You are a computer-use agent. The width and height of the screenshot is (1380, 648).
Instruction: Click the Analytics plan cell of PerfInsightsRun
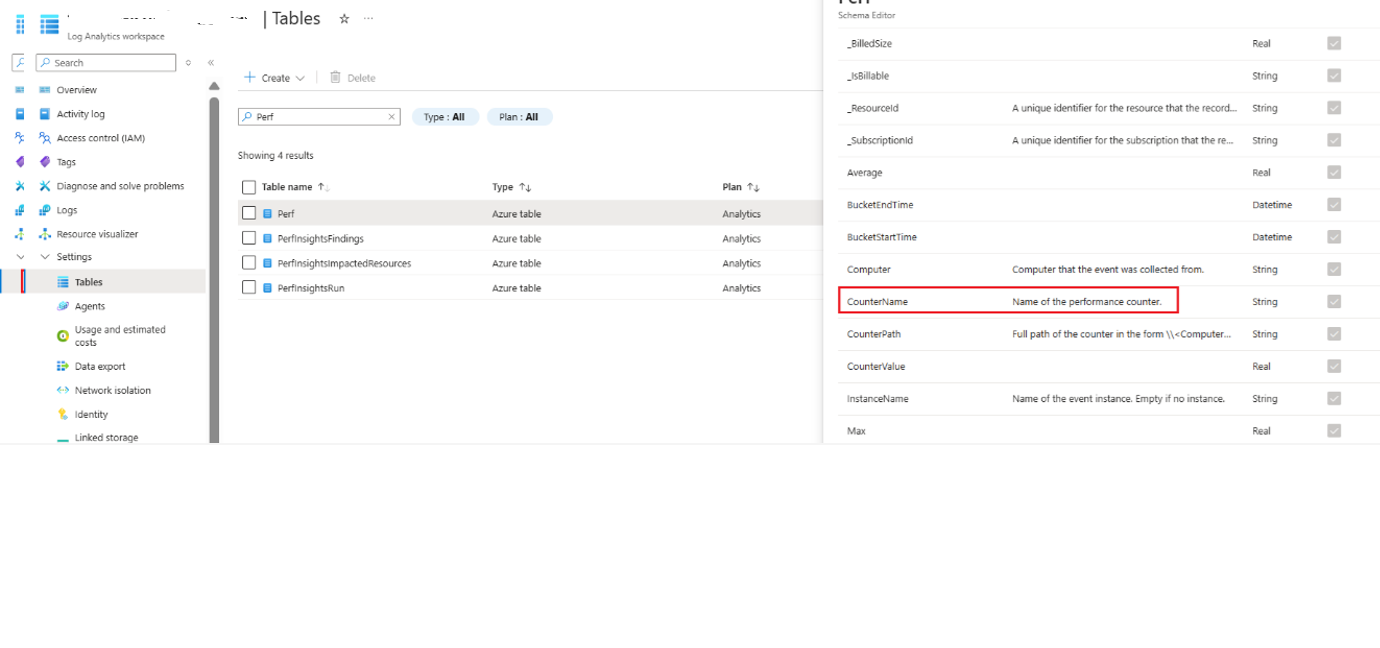tap(742, 288)
